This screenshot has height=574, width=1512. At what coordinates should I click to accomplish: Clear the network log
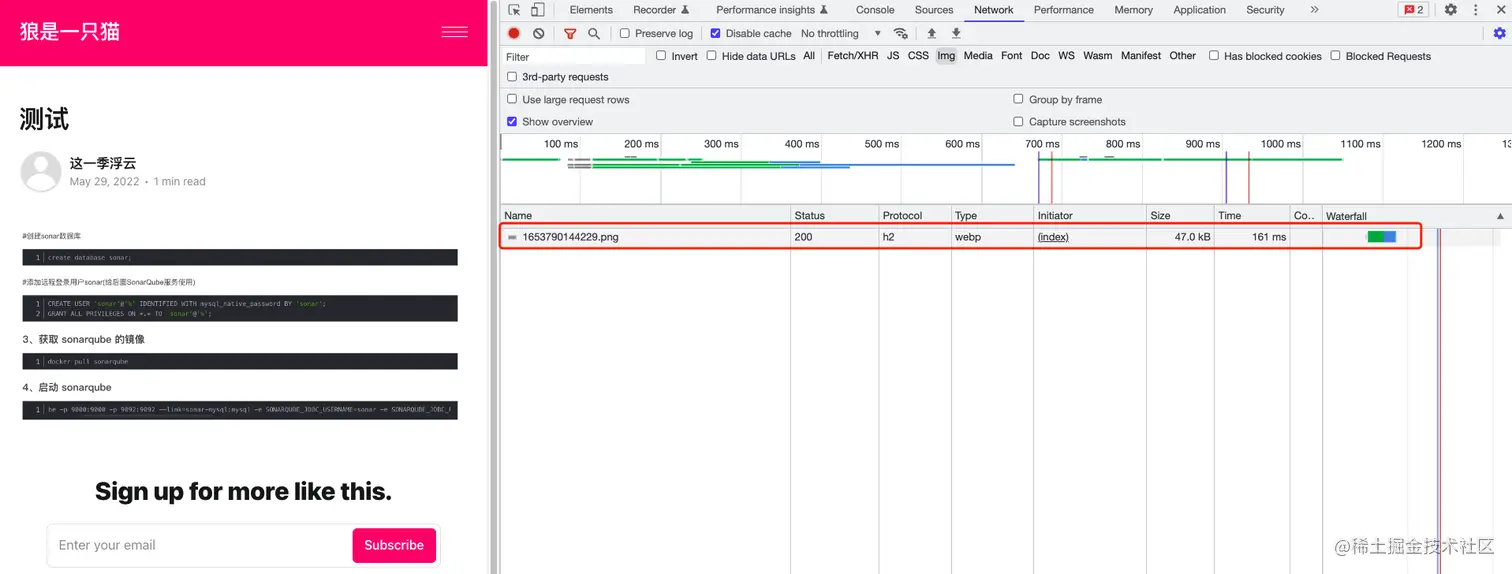coord(539,33)
